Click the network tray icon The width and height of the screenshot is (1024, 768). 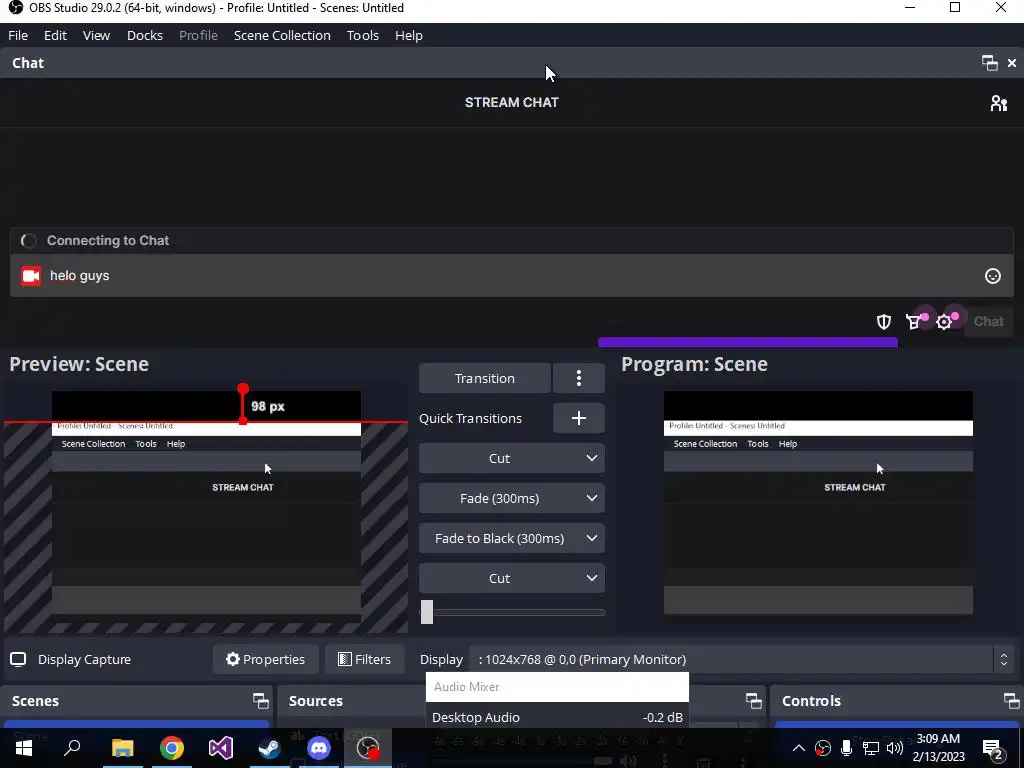[871, 748]
